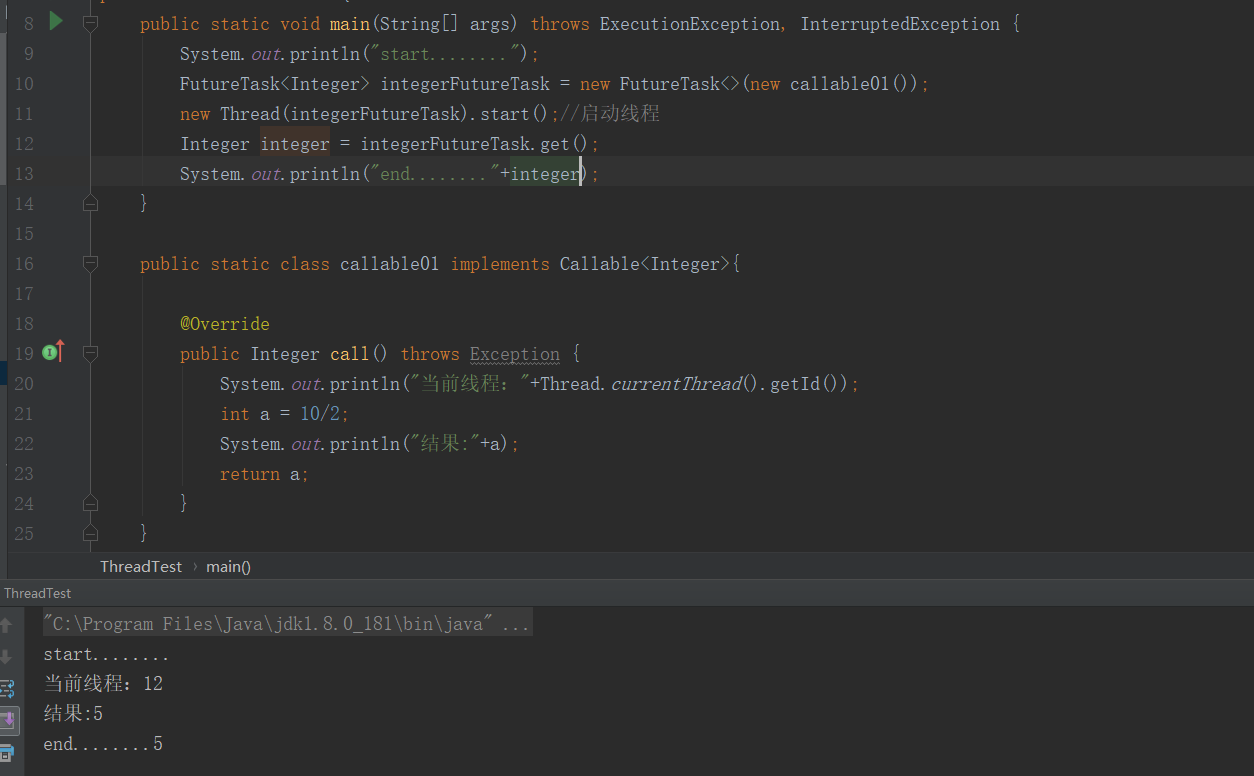Click 'return a;' statement on line 23
The width and height of the screenshot is (1254, 776).
(264, 474)
